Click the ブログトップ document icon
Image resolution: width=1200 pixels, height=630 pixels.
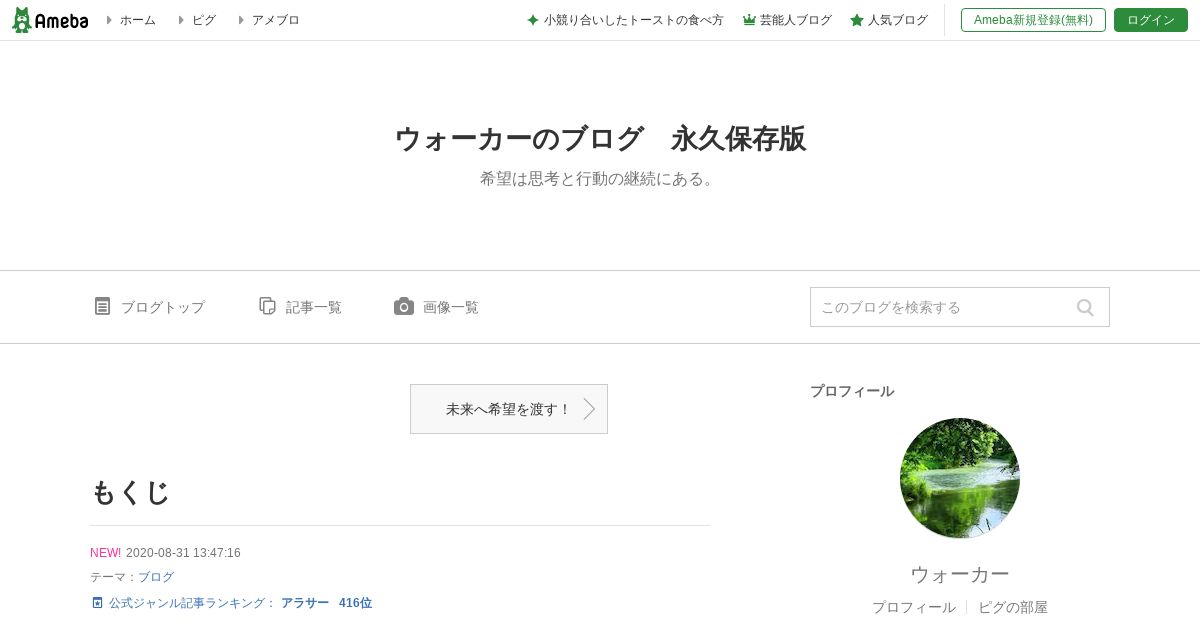point(102,306)
